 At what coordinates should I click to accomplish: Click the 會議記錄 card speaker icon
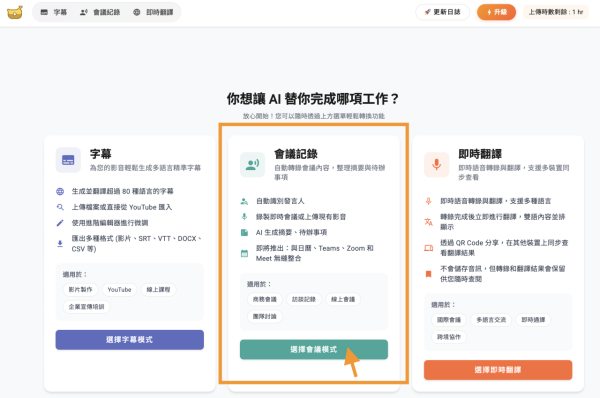pos(253,165)
